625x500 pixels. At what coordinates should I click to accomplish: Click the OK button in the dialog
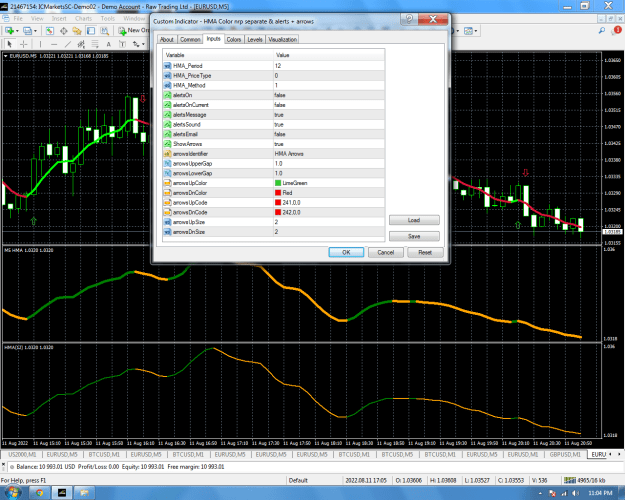point(346,252)
